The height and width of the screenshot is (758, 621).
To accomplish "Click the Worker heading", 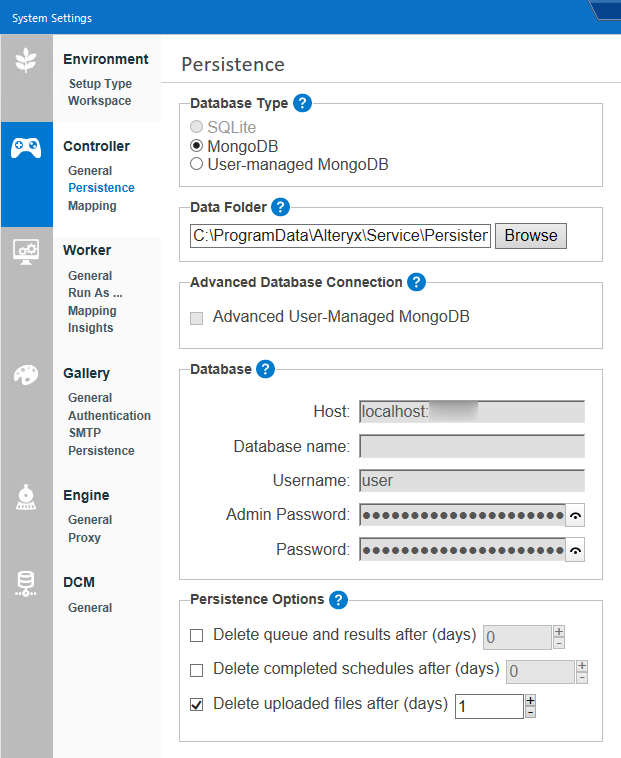I will (x=87, y=250).
